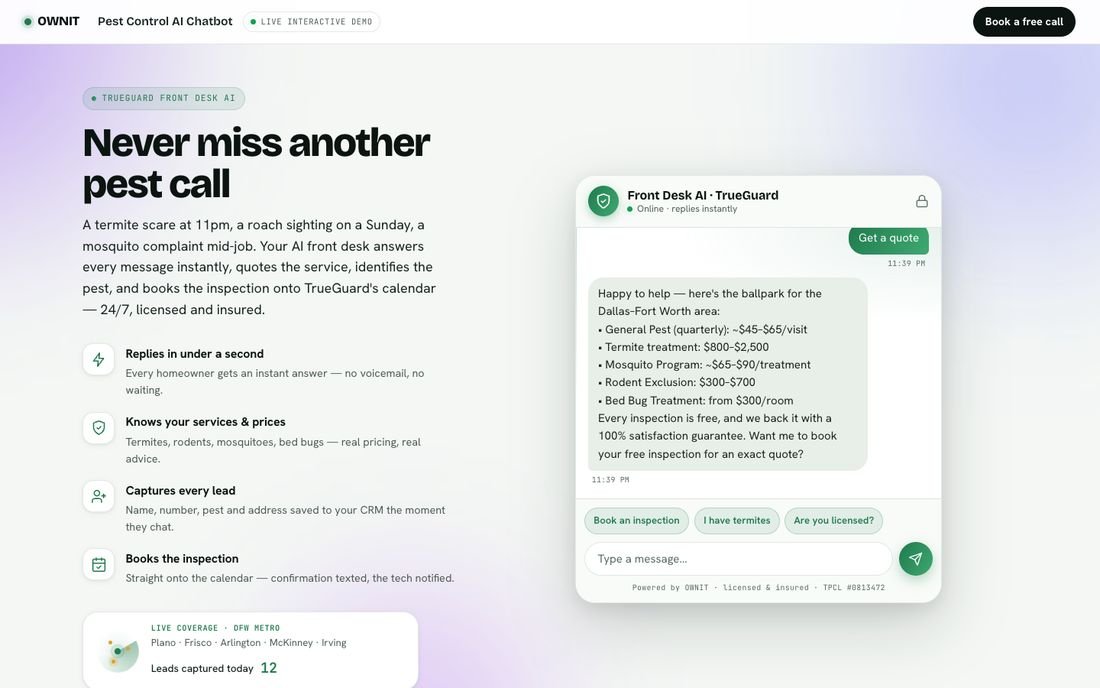Click the shield-check icon beside Knows your services
The width and height of the screenshot is (1100, 688).
coord(98,428)
